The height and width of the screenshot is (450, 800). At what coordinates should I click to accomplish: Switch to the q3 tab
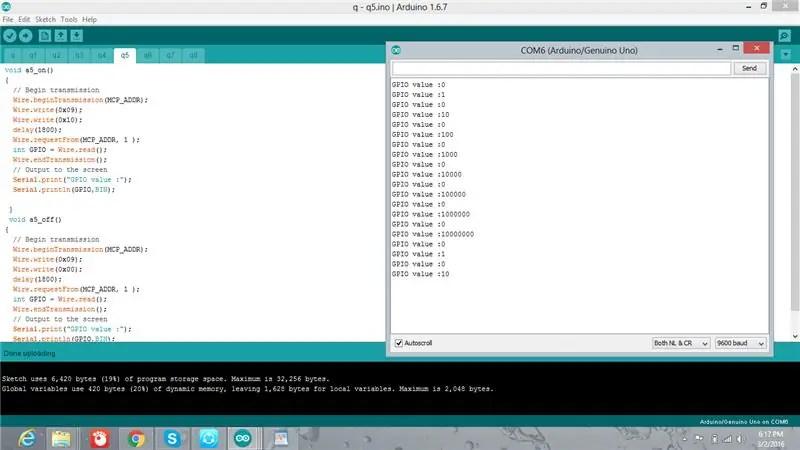click(x=79, y=55)
